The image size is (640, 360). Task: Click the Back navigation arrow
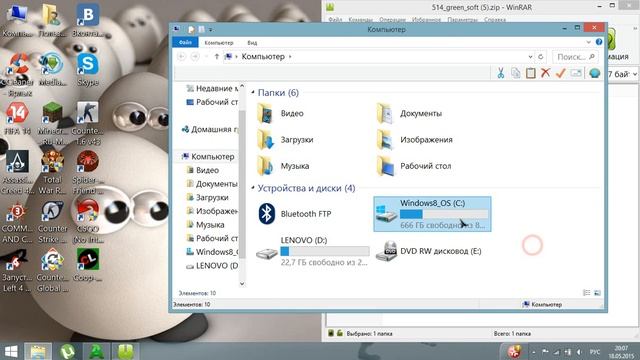(x=182, y=57)
